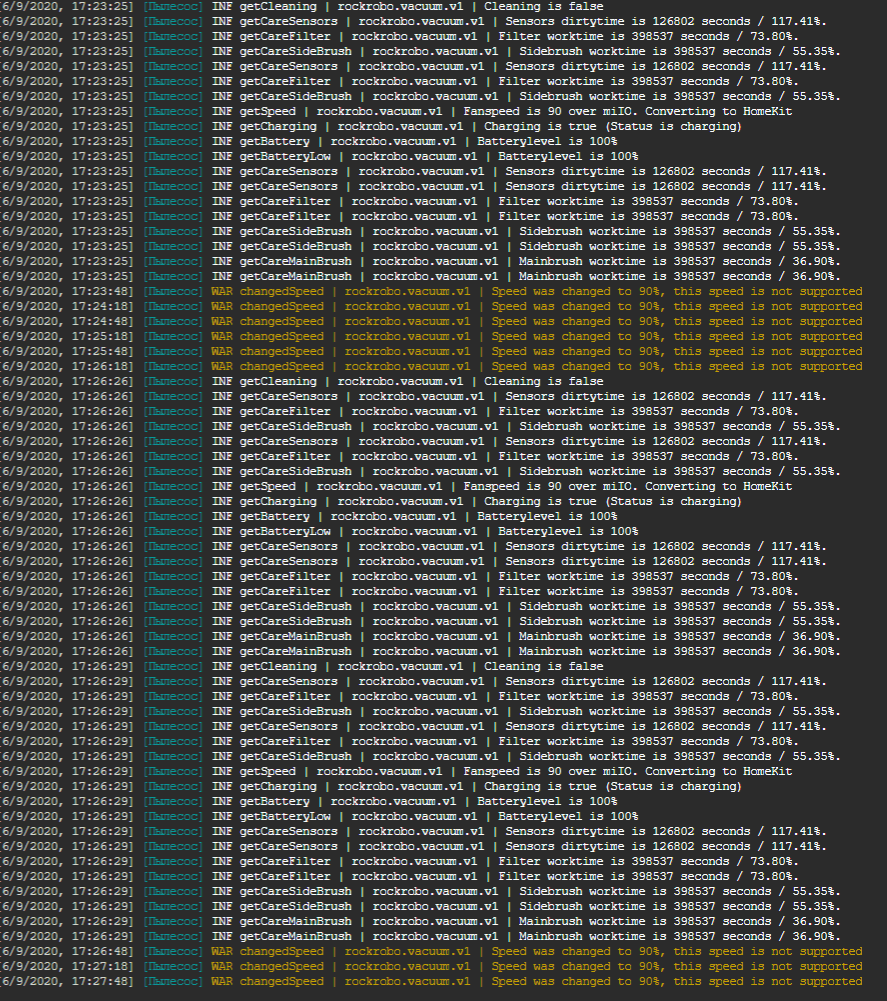Select the 17:26:18 changedSpeed warning line
This screenshot has height=1001, width=887.
[431, 366]
